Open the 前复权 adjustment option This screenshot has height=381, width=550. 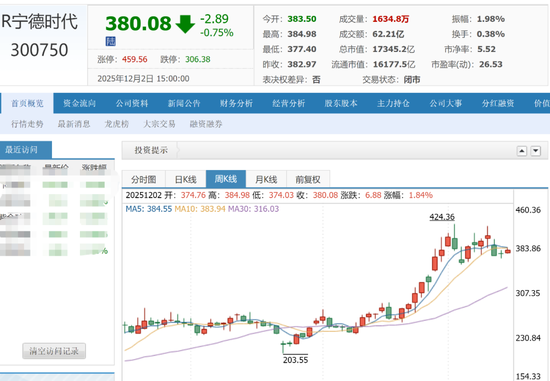[308, 179]
